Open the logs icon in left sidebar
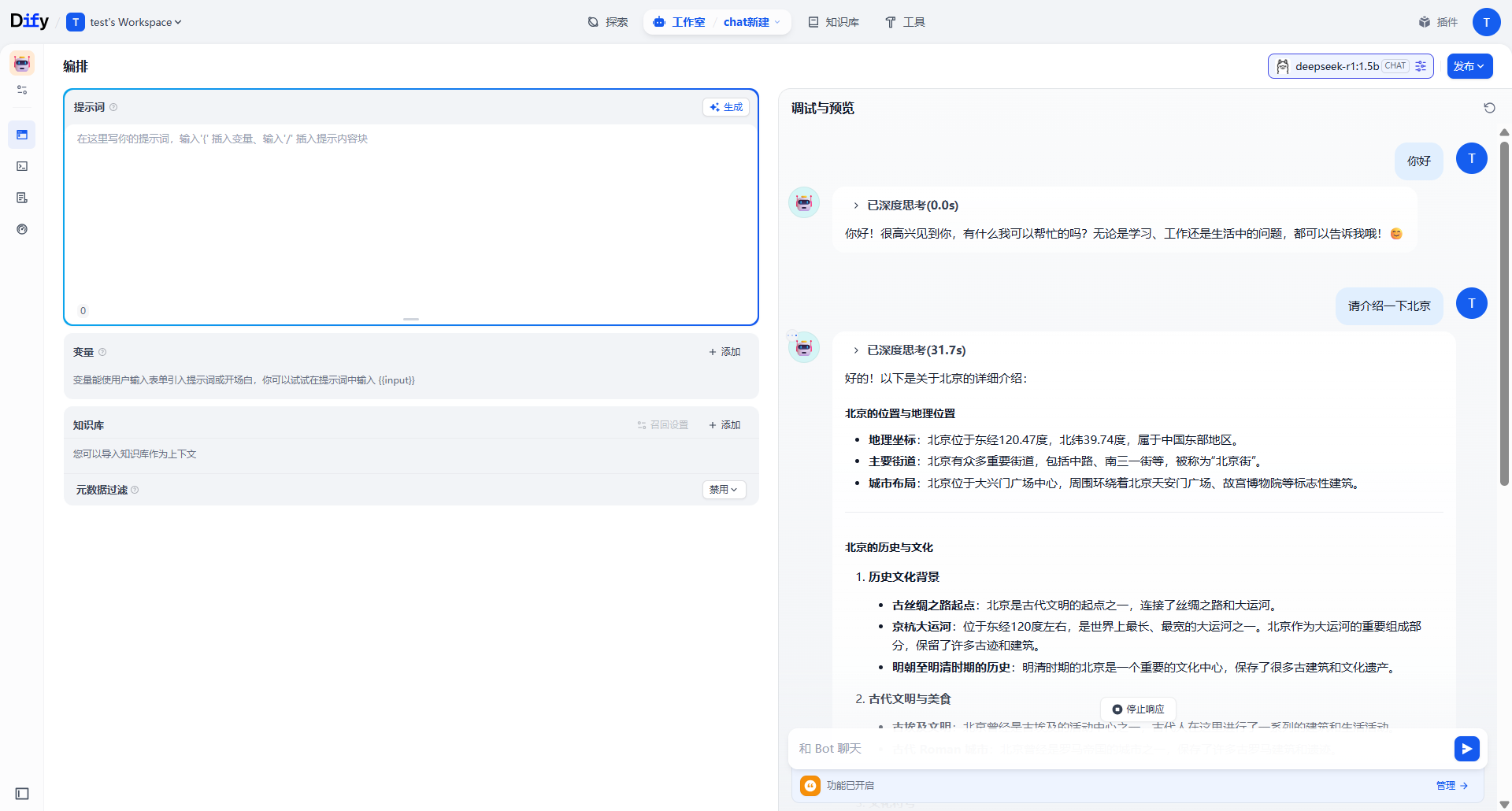This screenshot has height=811, width=1512. pyautogui.click(x=21, y=198)
